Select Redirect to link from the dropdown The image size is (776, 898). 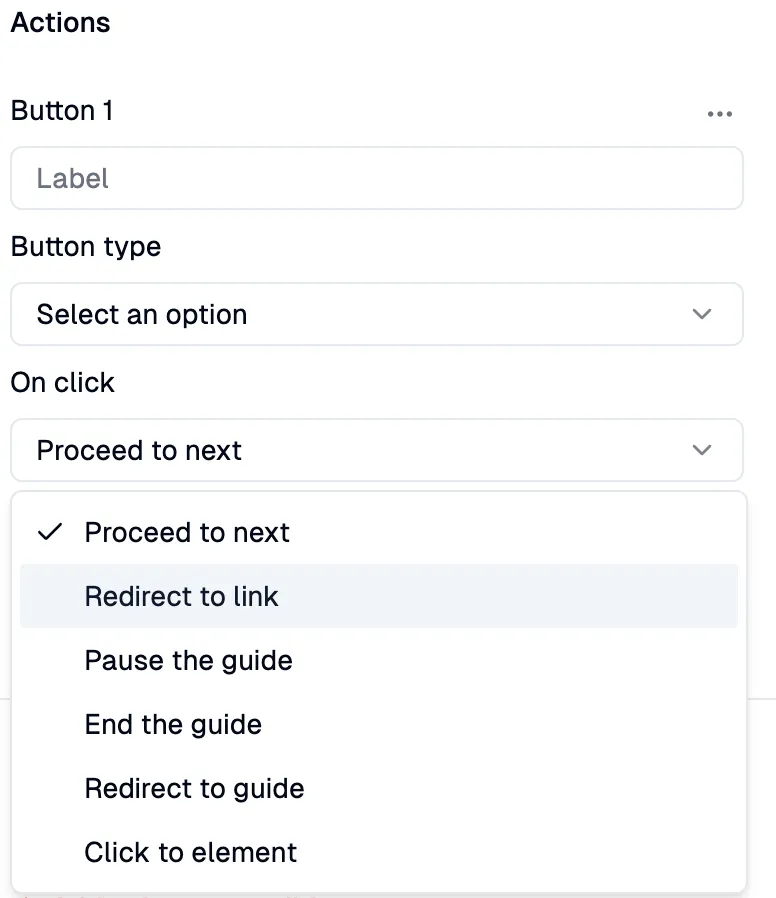(181, 596)
